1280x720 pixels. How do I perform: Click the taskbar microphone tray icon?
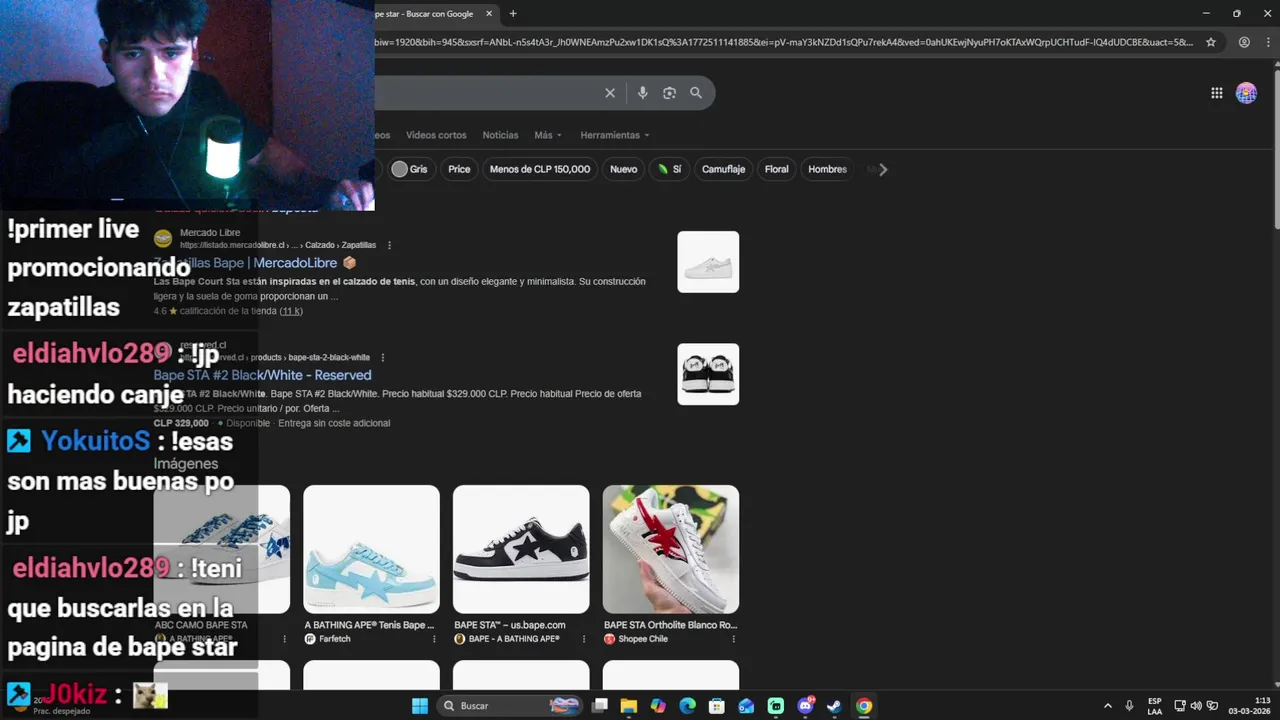(1129, 706)
